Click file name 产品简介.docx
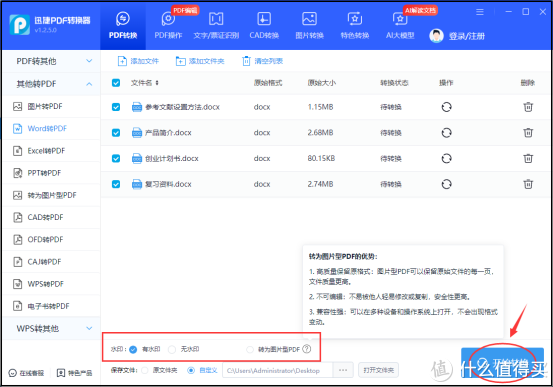 pos(168,133)
